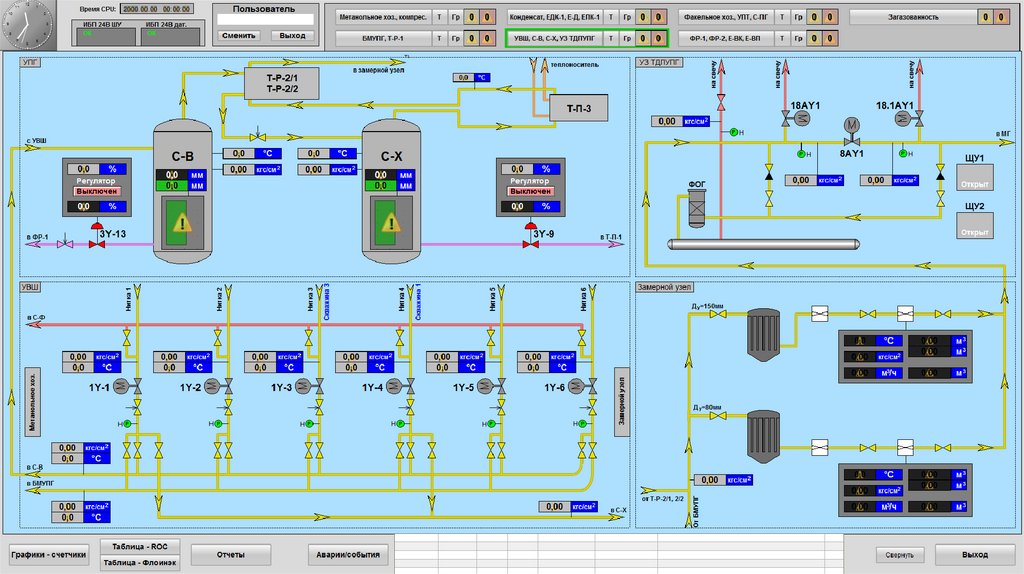
Task: Toggle the С-Х regulator Выключен state
Action: point(530,189)
